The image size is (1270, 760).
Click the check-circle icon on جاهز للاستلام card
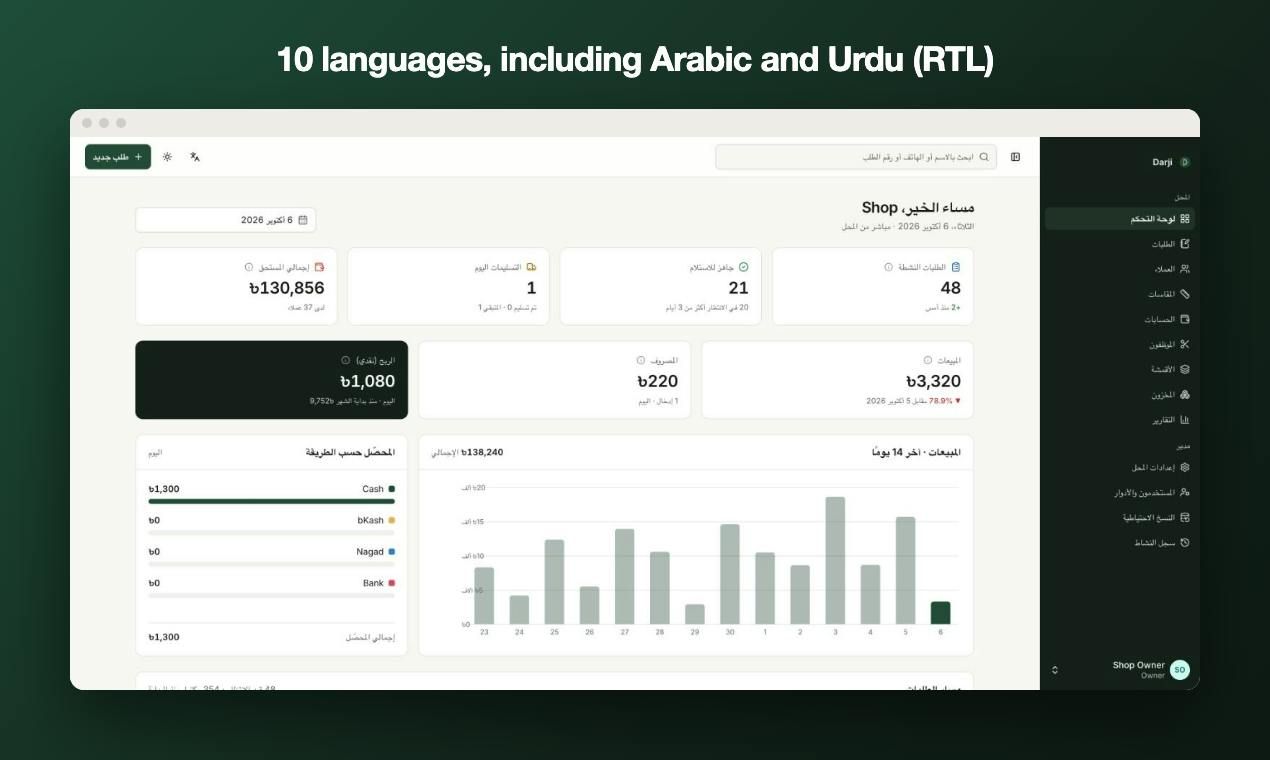(x=743, y=267)
